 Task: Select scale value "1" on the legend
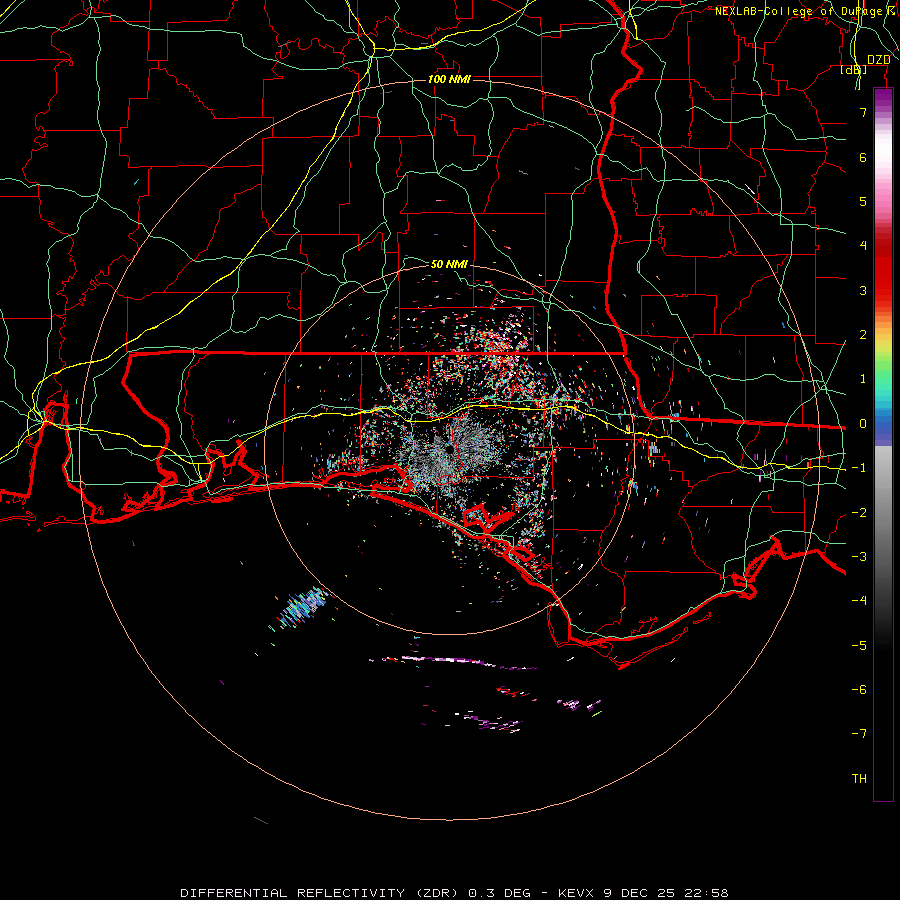click(x=863, y=379)
